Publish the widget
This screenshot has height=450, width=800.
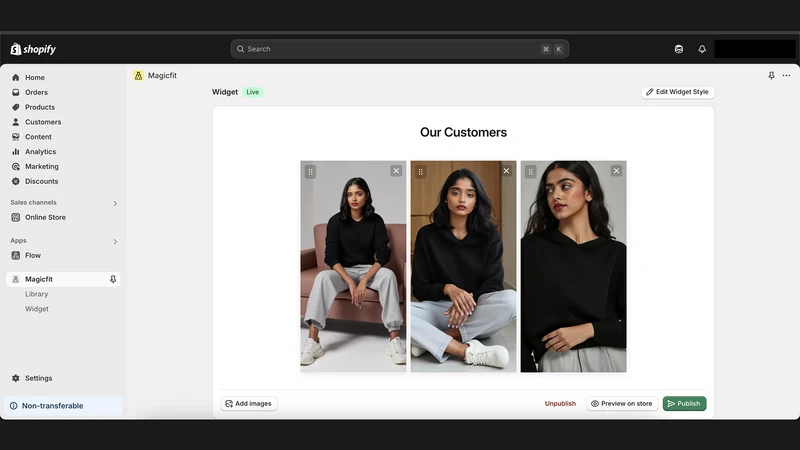684,404
